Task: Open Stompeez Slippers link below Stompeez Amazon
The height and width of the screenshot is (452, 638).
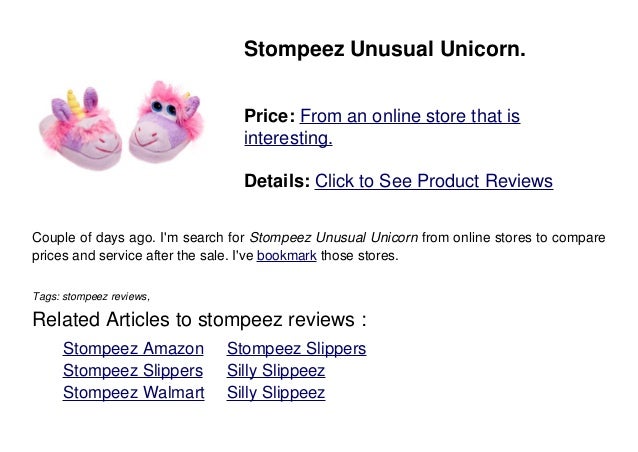Action: point(133,370)
